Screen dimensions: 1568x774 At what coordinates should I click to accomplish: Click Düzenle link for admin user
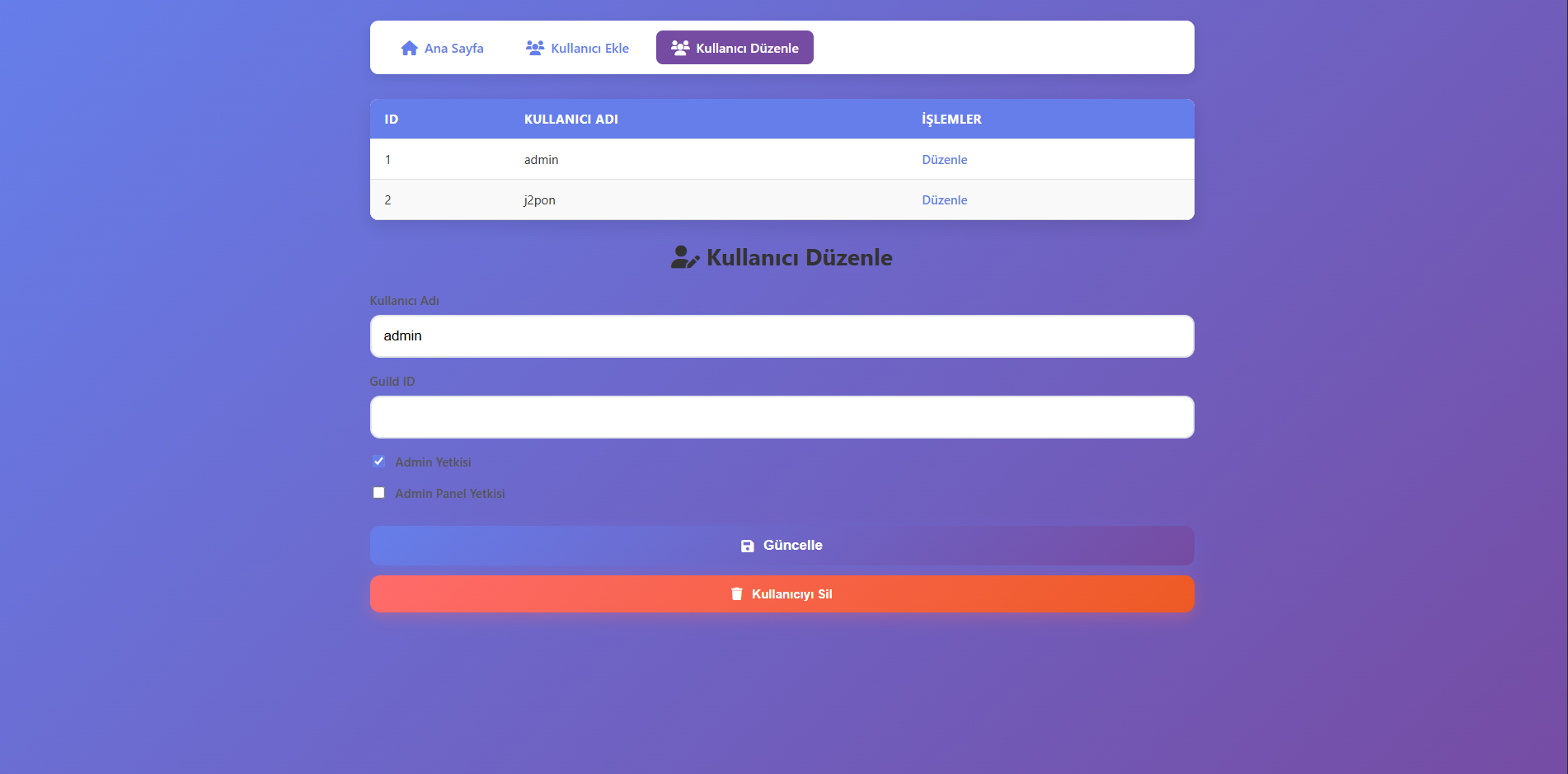point(945,160)
